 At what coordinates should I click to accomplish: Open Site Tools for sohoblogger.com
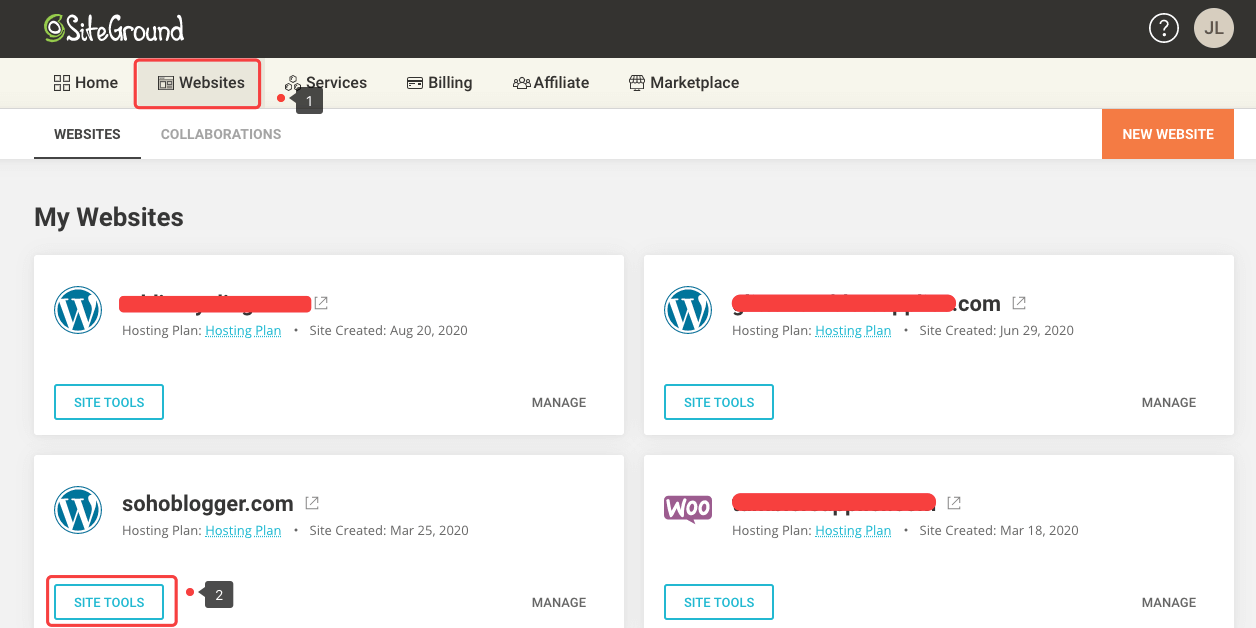[109, 602]
